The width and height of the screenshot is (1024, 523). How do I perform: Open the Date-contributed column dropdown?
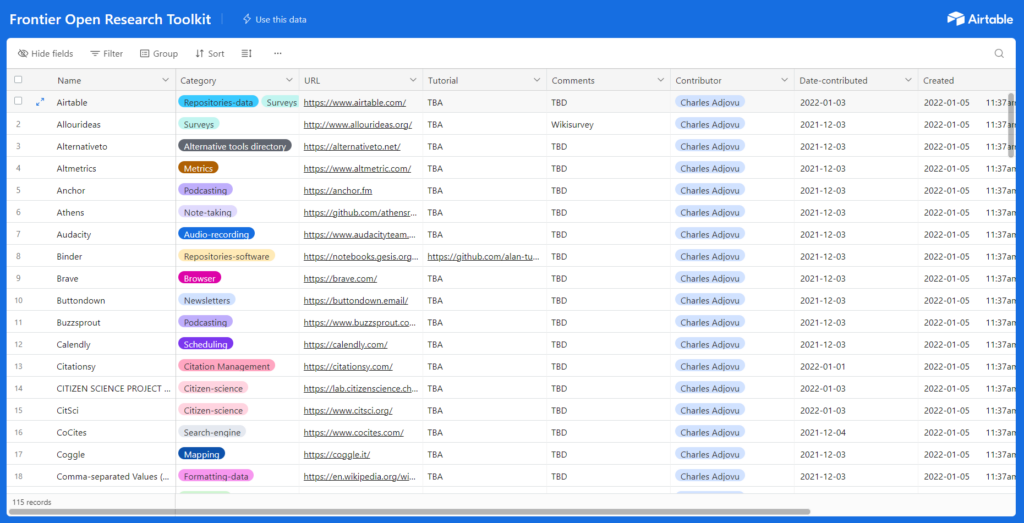[x=908, y=80]
